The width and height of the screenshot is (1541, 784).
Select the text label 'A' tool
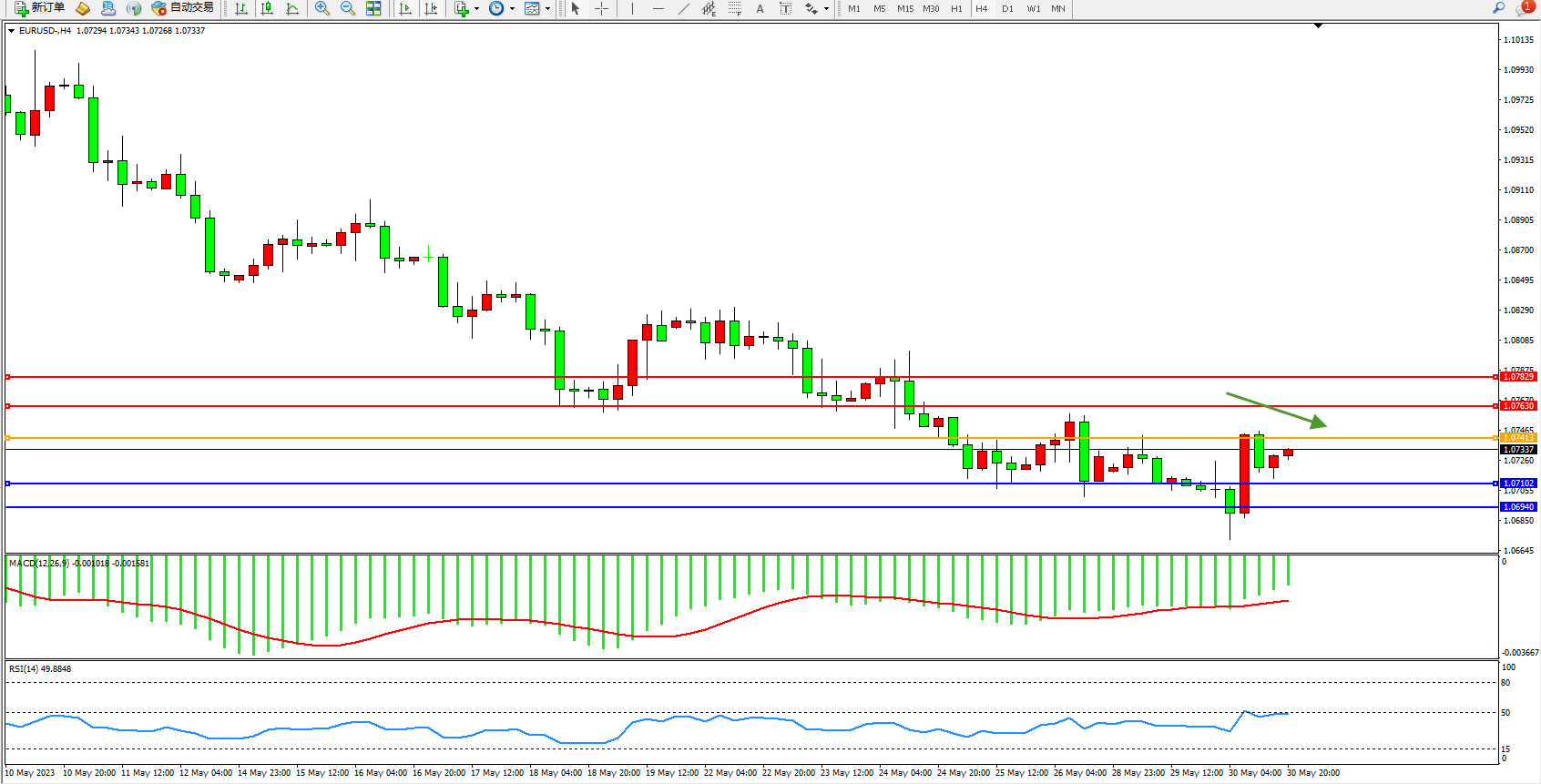pyautogui.click(x=760, y=8)
